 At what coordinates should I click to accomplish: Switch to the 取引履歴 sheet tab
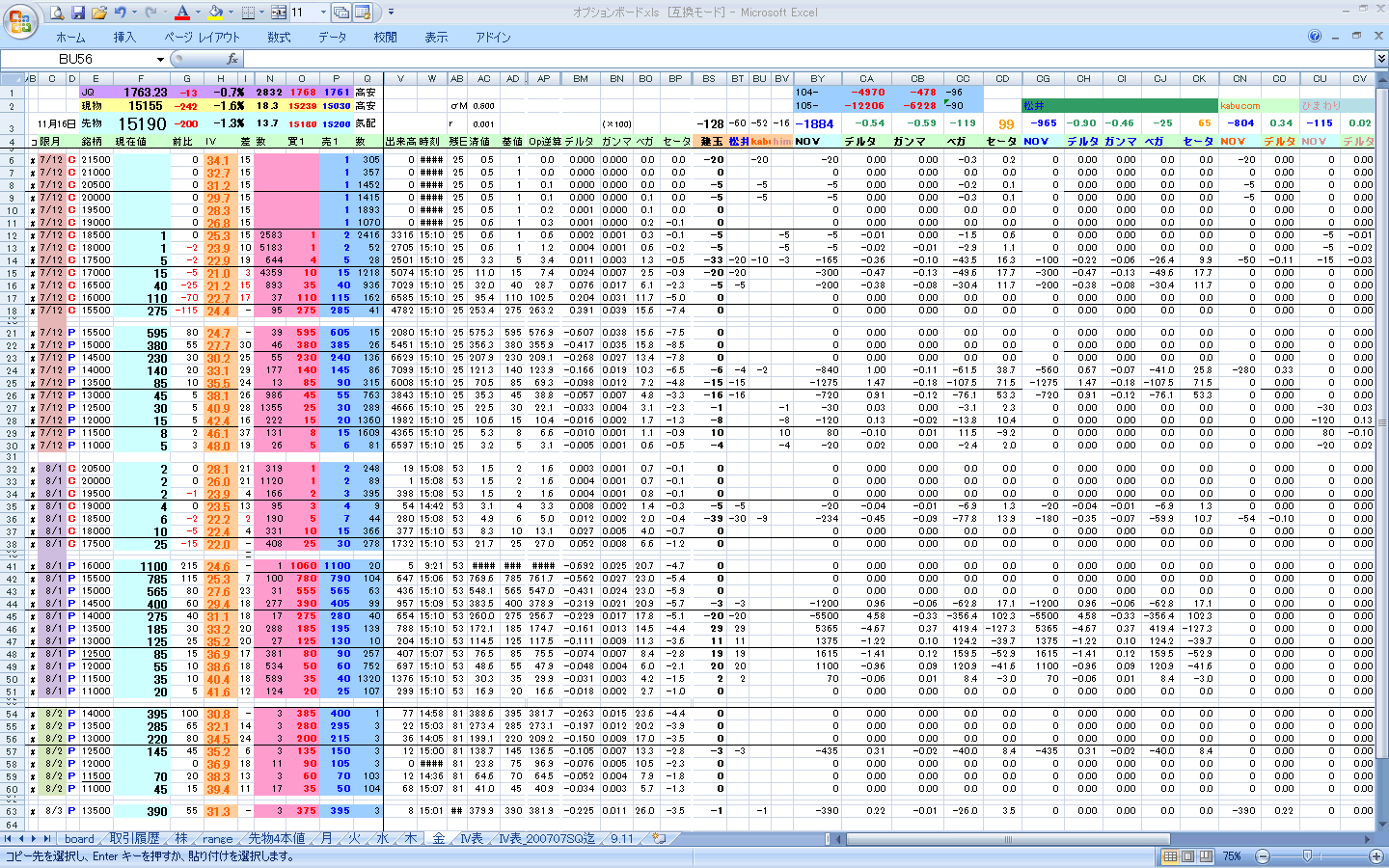pos(134,839)
